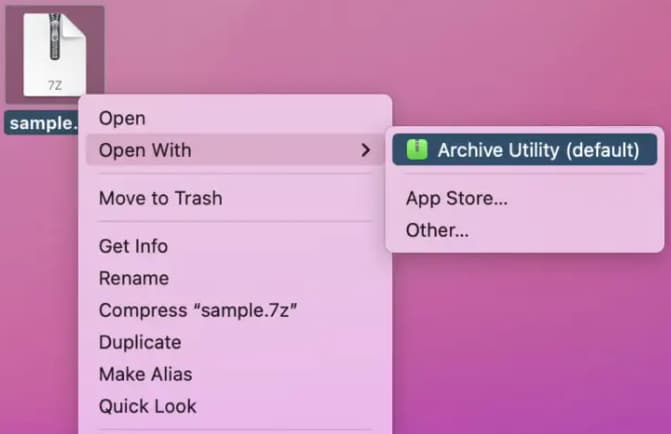The height and width of the screenshot is (434, 671).
Task: Choose App Store… in the submenu
Action: click(x=524, y=198)
